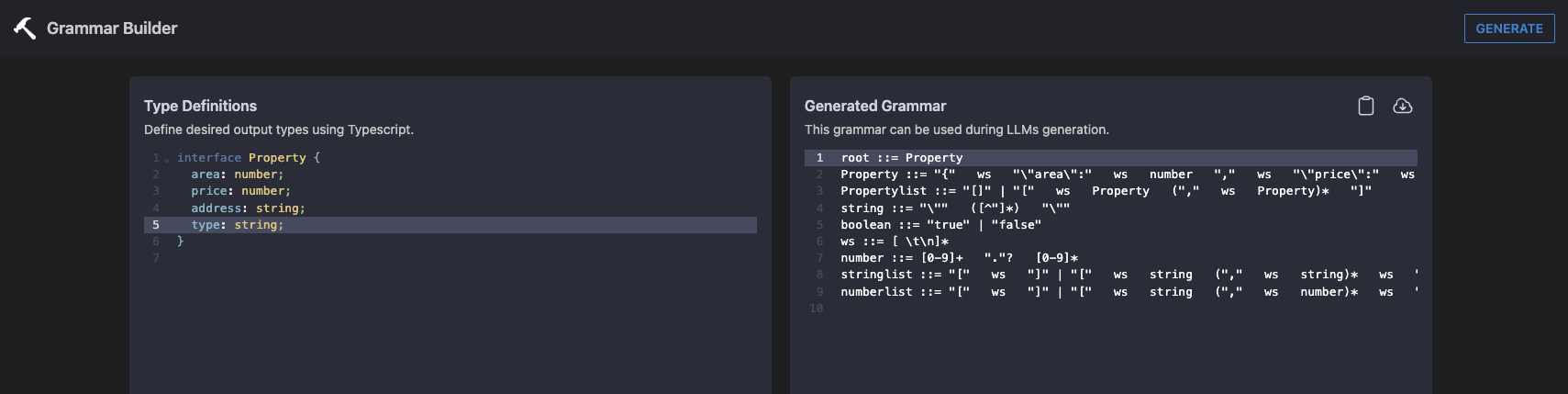The image size is (1568, 394).
Task: Select the 'price: number;' code line
Action: 240,191
